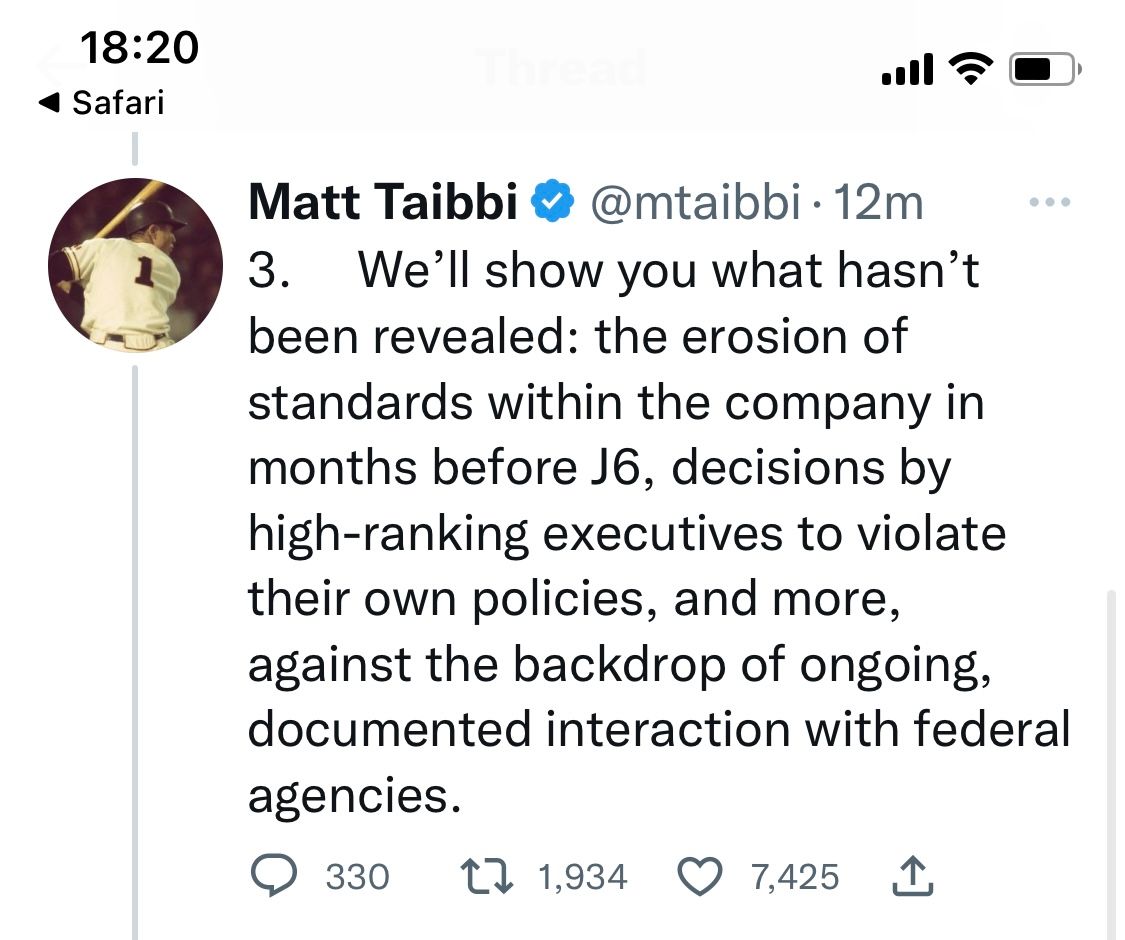Like the tweet with the heart icon
Image resolution: width=1125 pixels, height=940 pixels.
point(700,877)
